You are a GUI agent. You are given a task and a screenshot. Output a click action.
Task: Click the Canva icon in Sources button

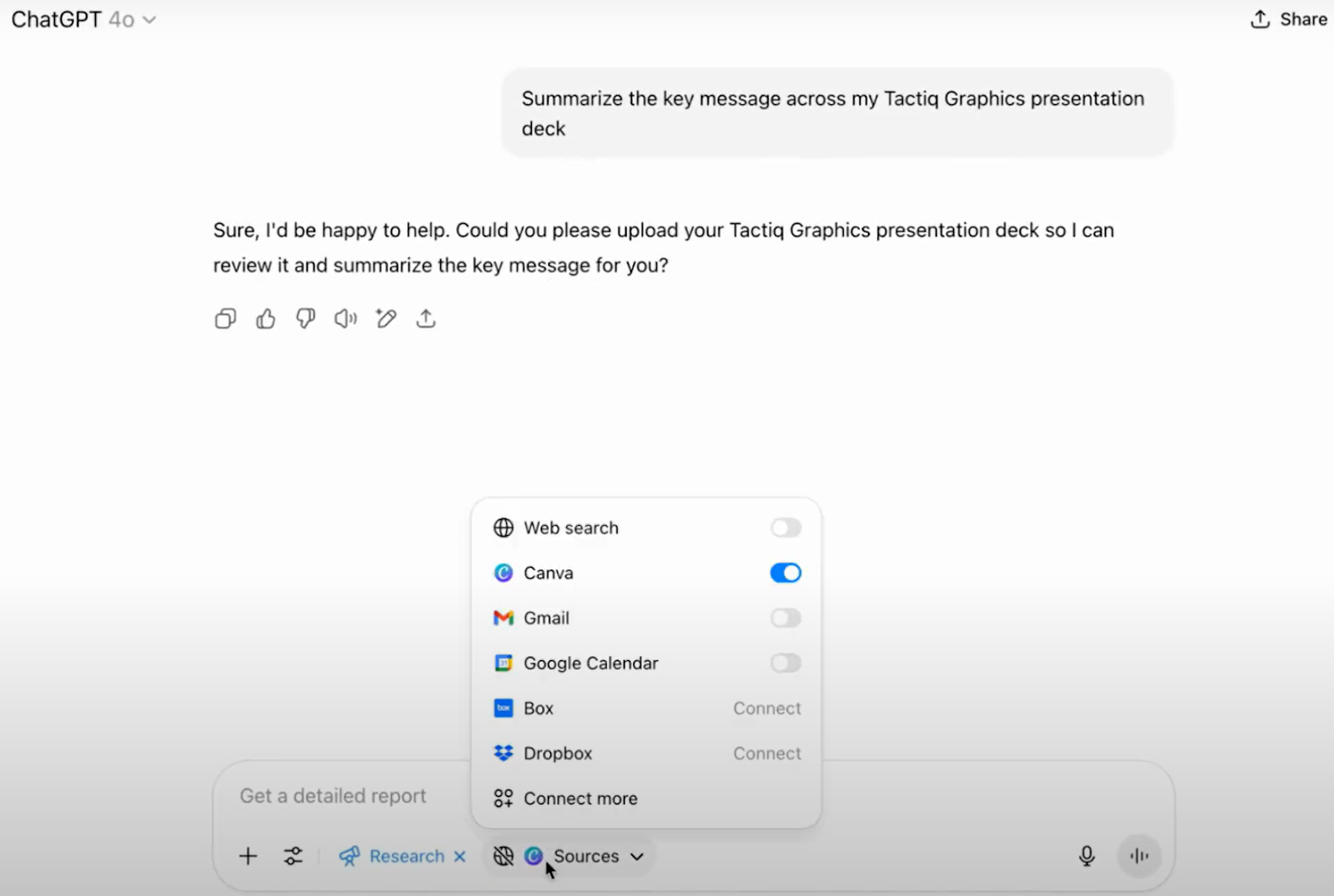click(534, 856)
